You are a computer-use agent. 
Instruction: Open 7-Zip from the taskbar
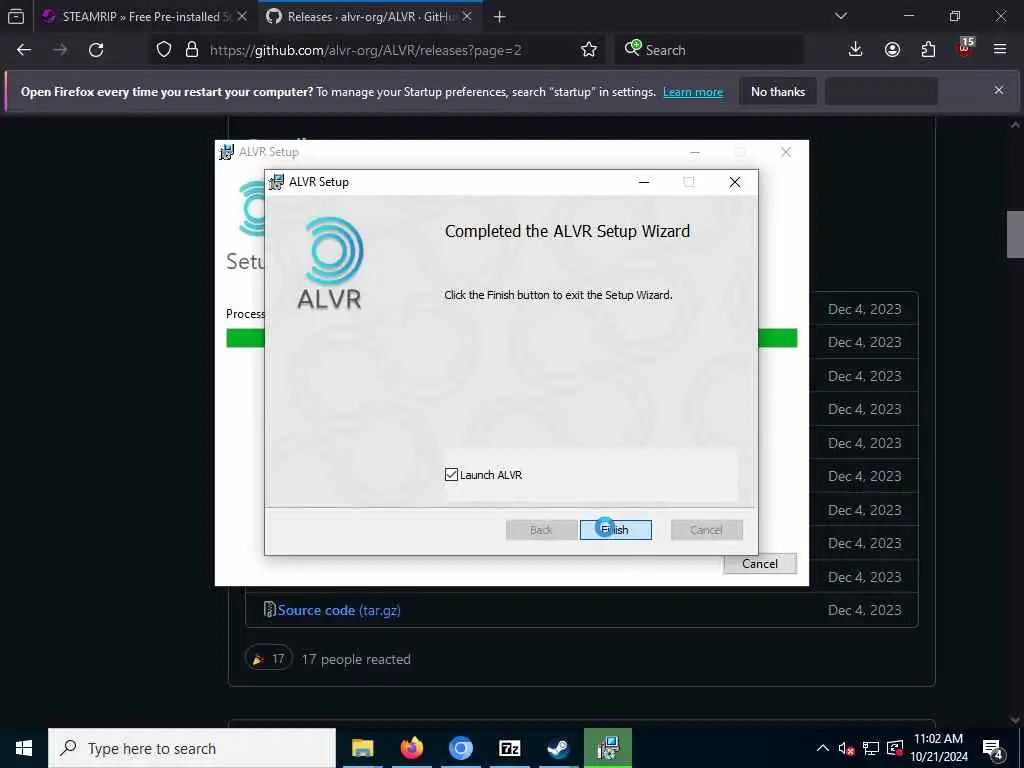[509, 748]
